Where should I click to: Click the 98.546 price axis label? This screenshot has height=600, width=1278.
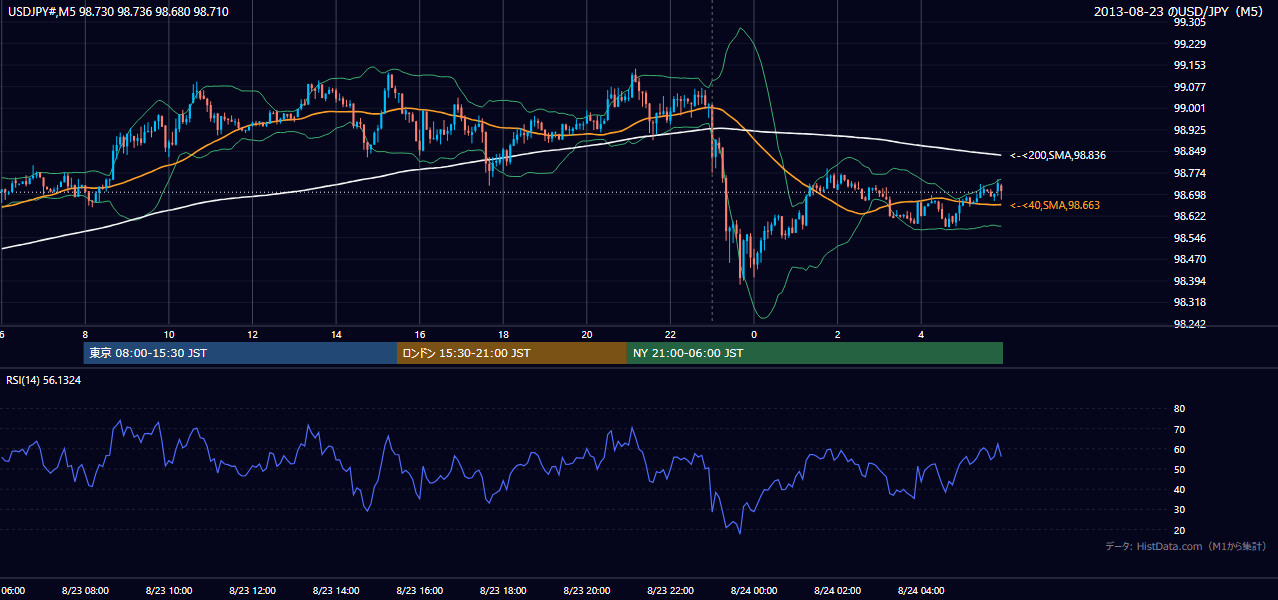coord(1188,238)
